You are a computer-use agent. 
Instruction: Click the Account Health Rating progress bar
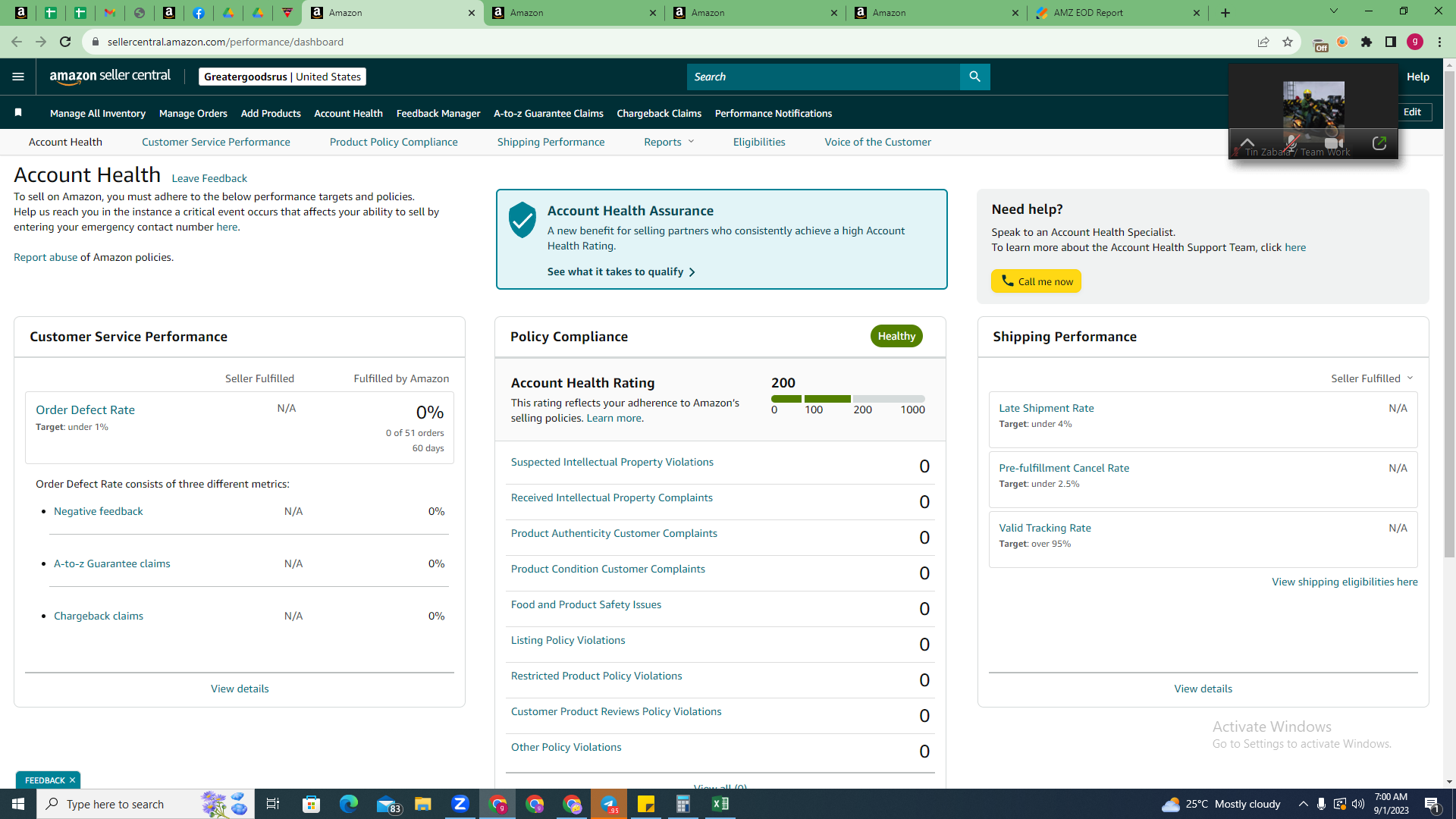coord(848,399)
